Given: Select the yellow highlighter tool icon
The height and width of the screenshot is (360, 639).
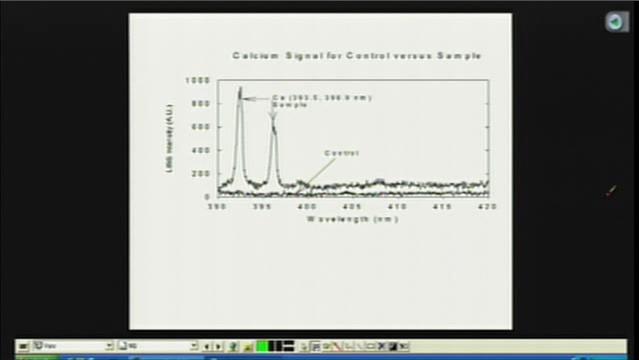Looking at the screenshot, I should [248, 347].
